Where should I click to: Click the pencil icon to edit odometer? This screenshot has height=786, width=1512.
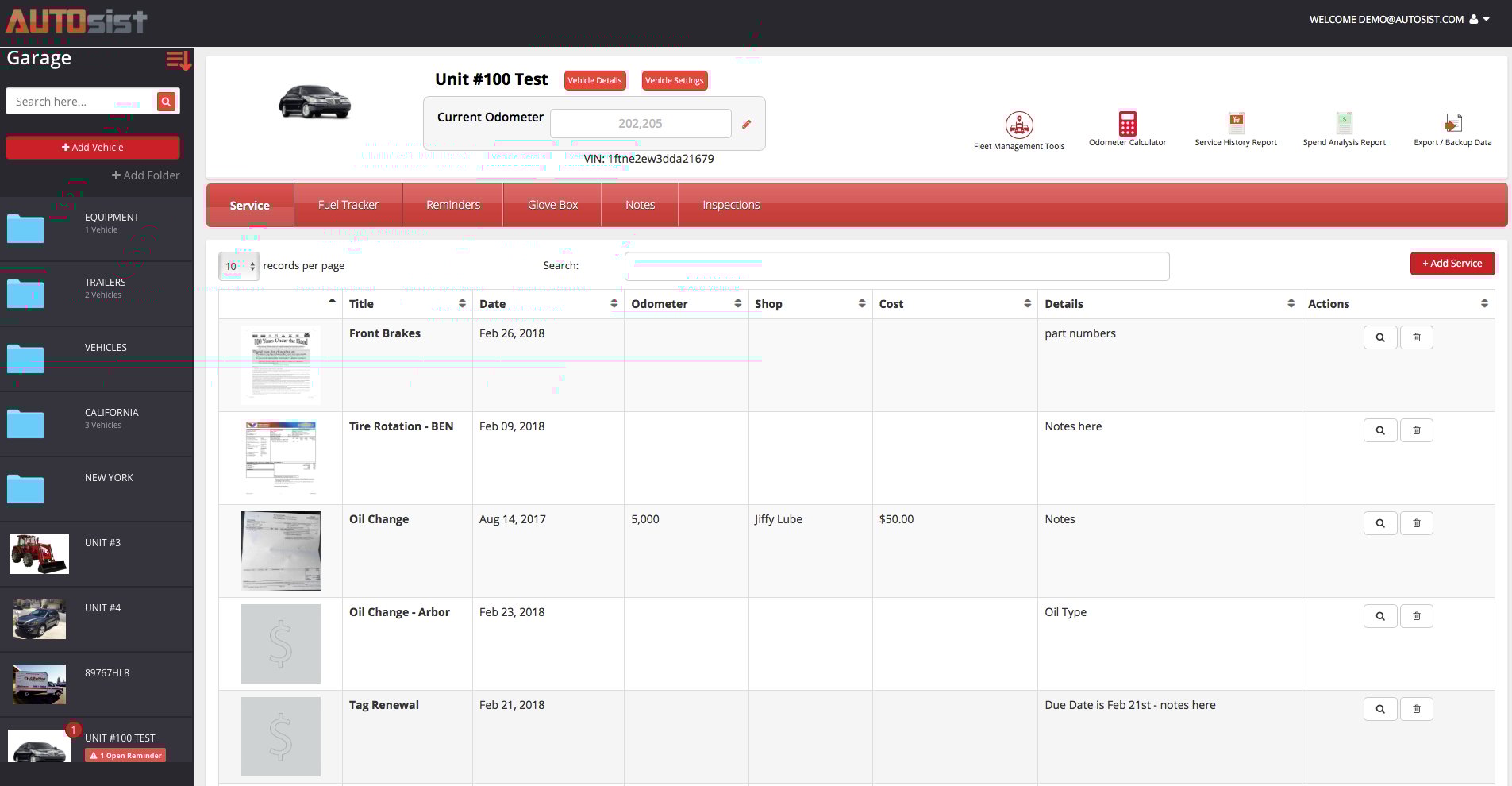[746, 125]
